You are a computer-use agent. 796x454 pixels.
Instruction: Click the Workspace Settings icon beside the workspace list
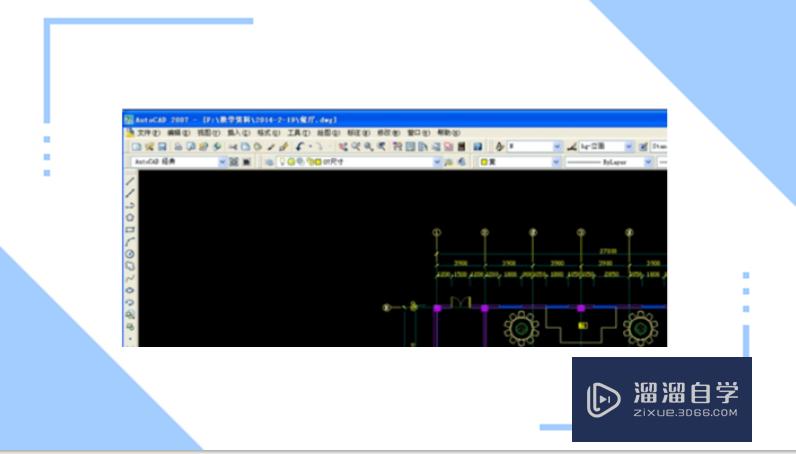pos(234,162)
